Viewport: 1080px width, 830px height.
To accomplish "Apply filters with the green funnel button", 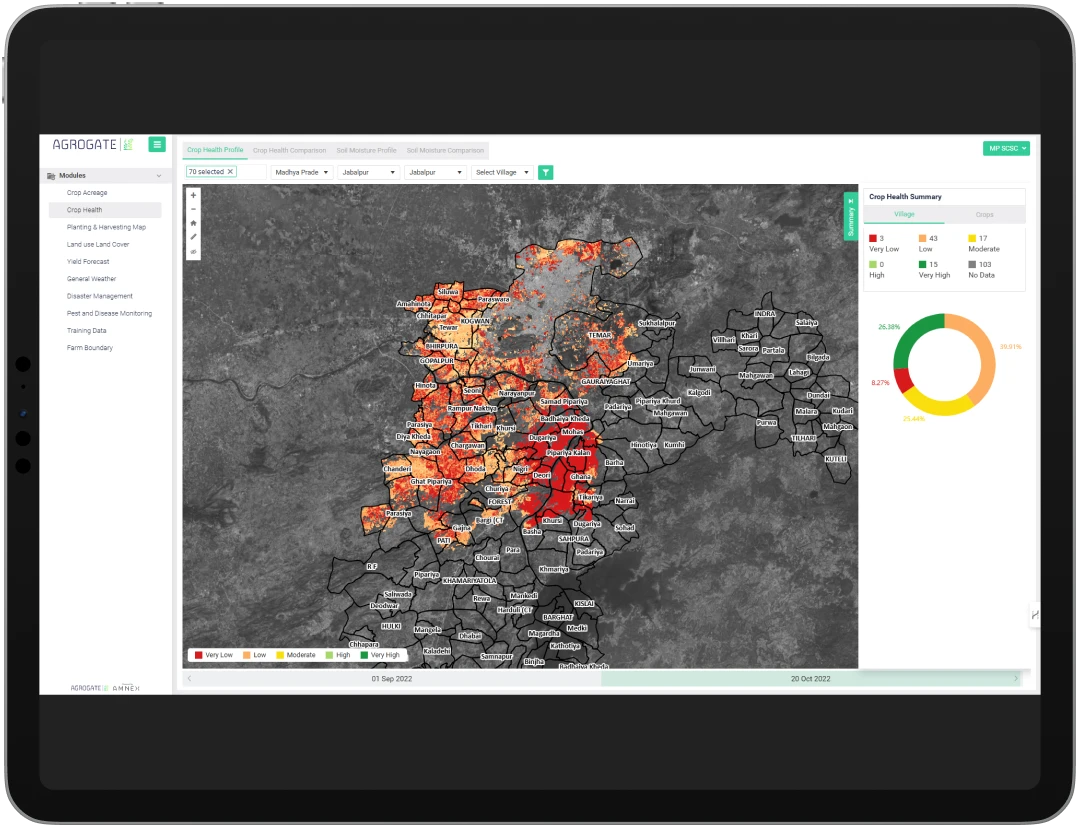I will 546,172.
